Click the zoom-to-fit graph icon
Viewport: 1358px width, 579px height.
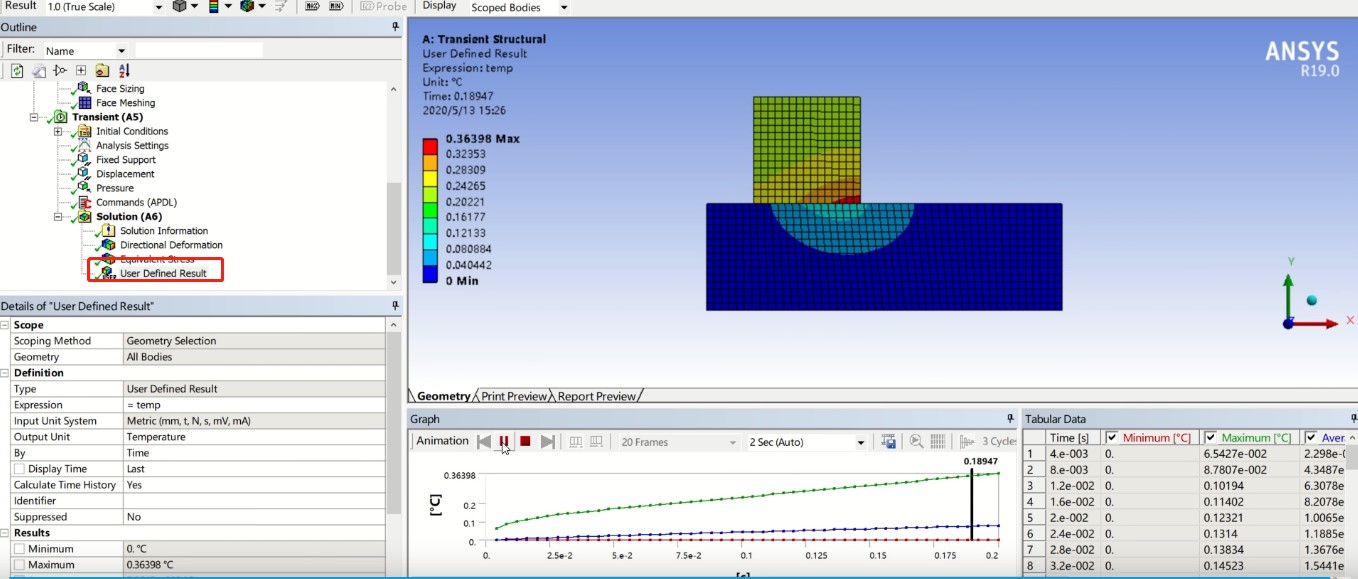coord(916,441)
